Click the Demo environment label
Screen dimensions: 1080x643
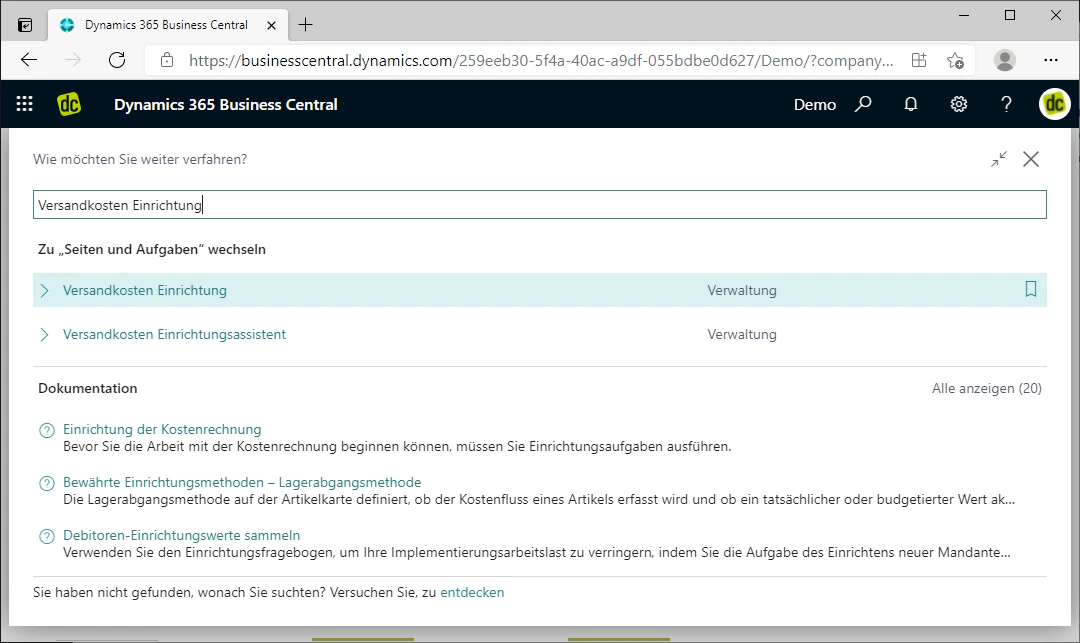tap(815, 105)
